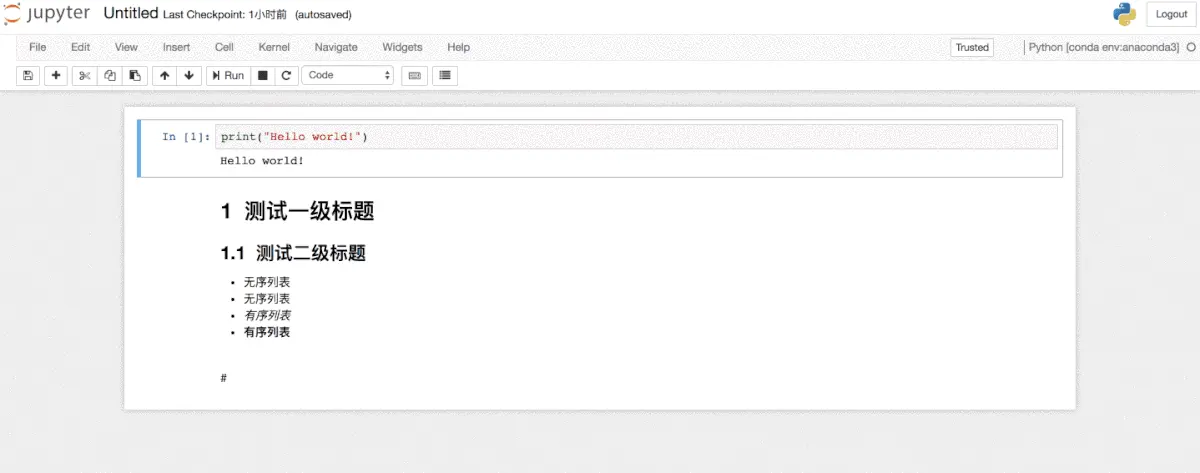Image resolution: width=1200 pixels, height=473 pixels.
Task: Click the italic 有序列表 list item
Action: coord(267,315)
